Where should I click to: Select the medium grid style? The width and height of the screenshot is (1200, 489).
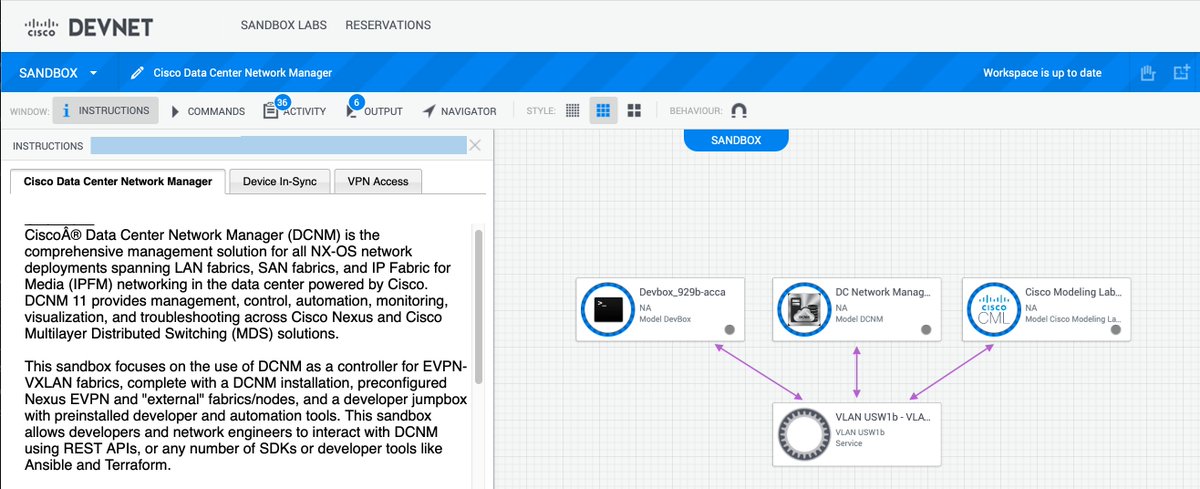tap(603, 111)
